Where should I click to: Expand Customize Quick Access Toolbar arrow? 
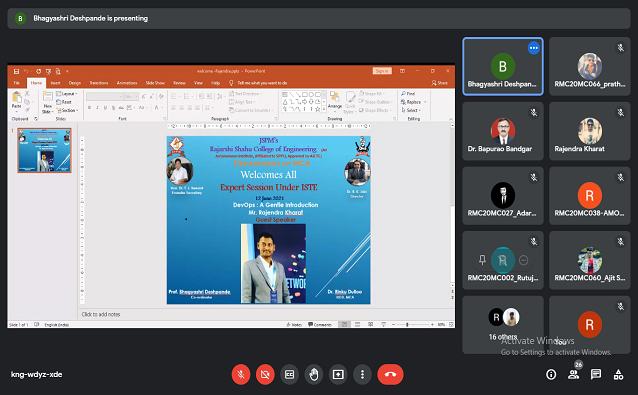pos(67,72)
